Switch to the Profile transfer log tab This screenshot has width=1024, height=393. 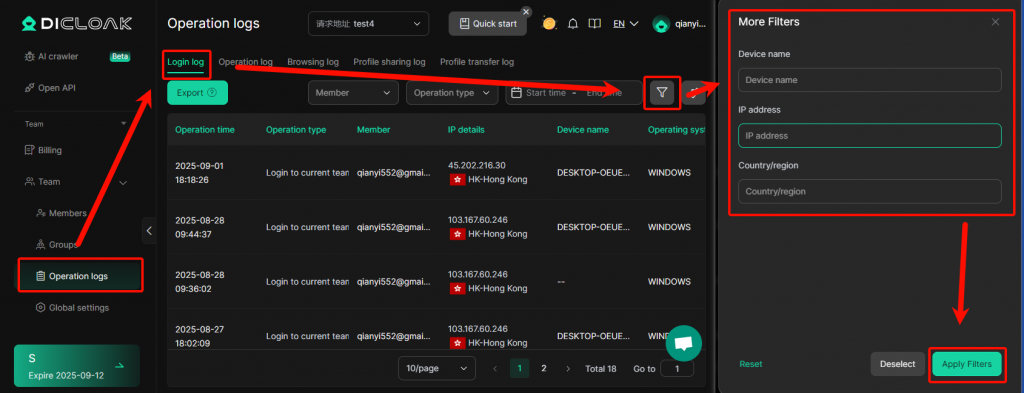pyautogui.click(x=477, y=62)
